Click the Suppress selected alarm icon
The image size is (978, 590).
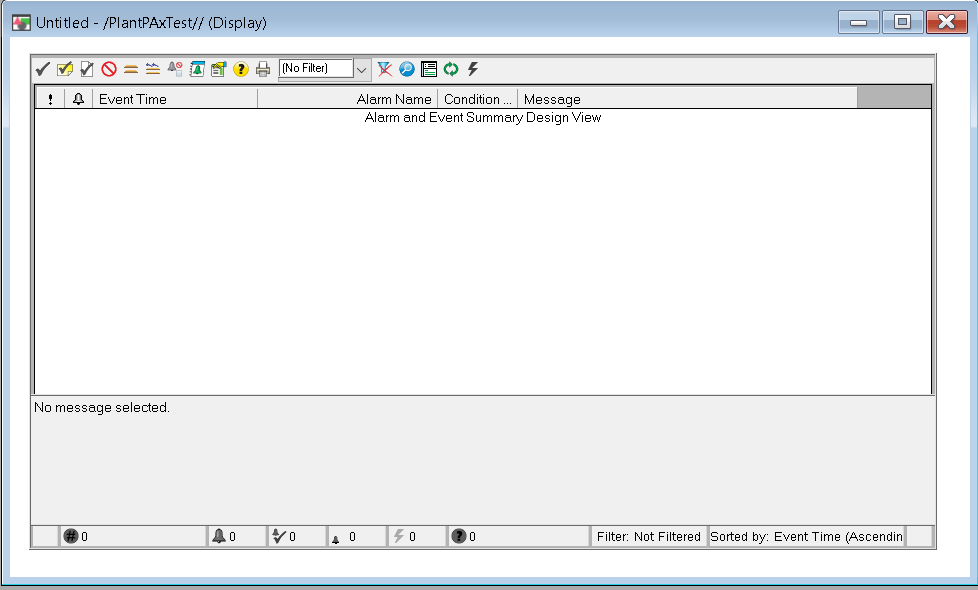131,69
